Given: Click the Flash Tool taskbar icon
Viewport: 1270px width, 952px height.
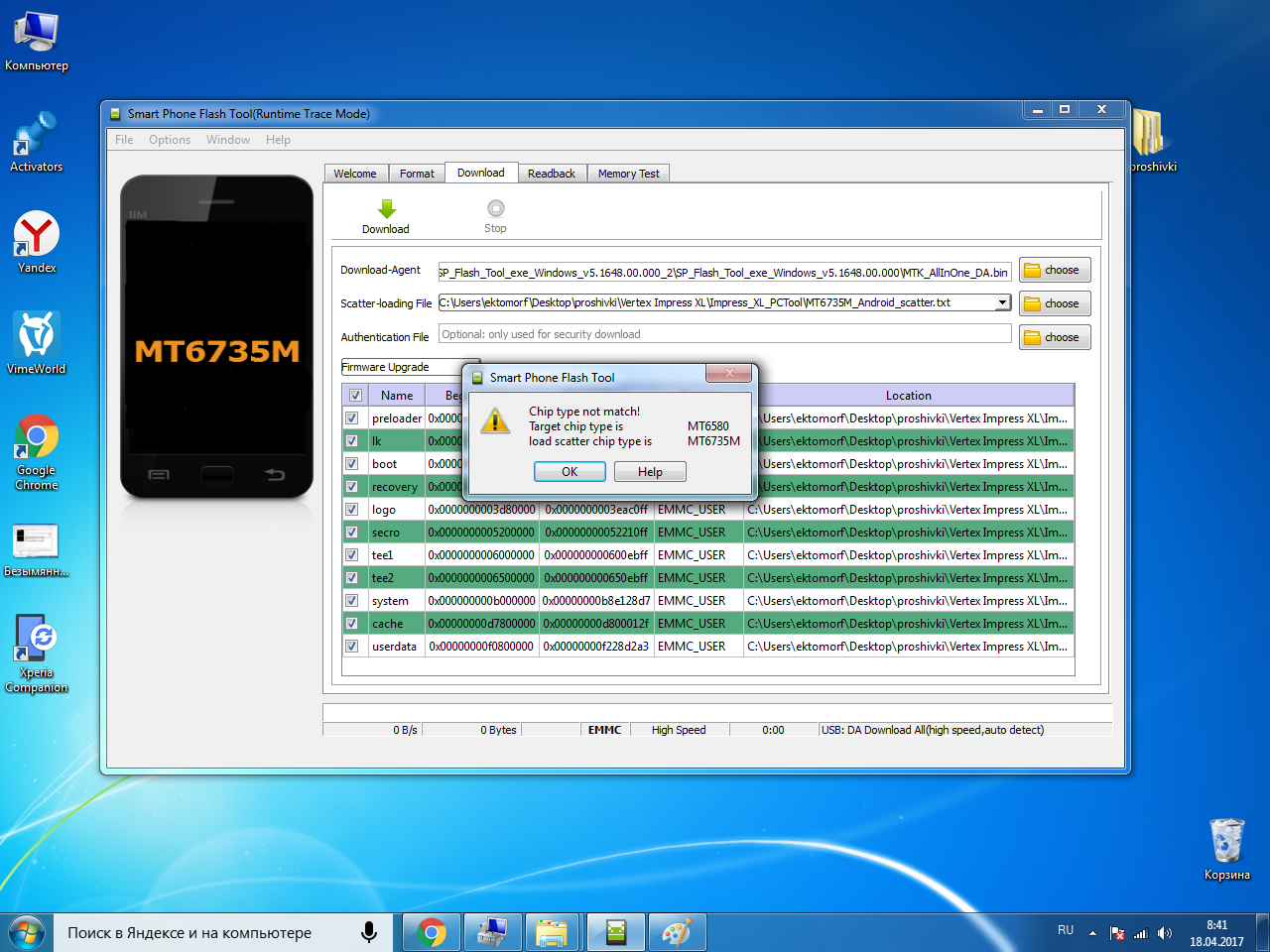Looking at the screenshot, I should coord(616,933).
